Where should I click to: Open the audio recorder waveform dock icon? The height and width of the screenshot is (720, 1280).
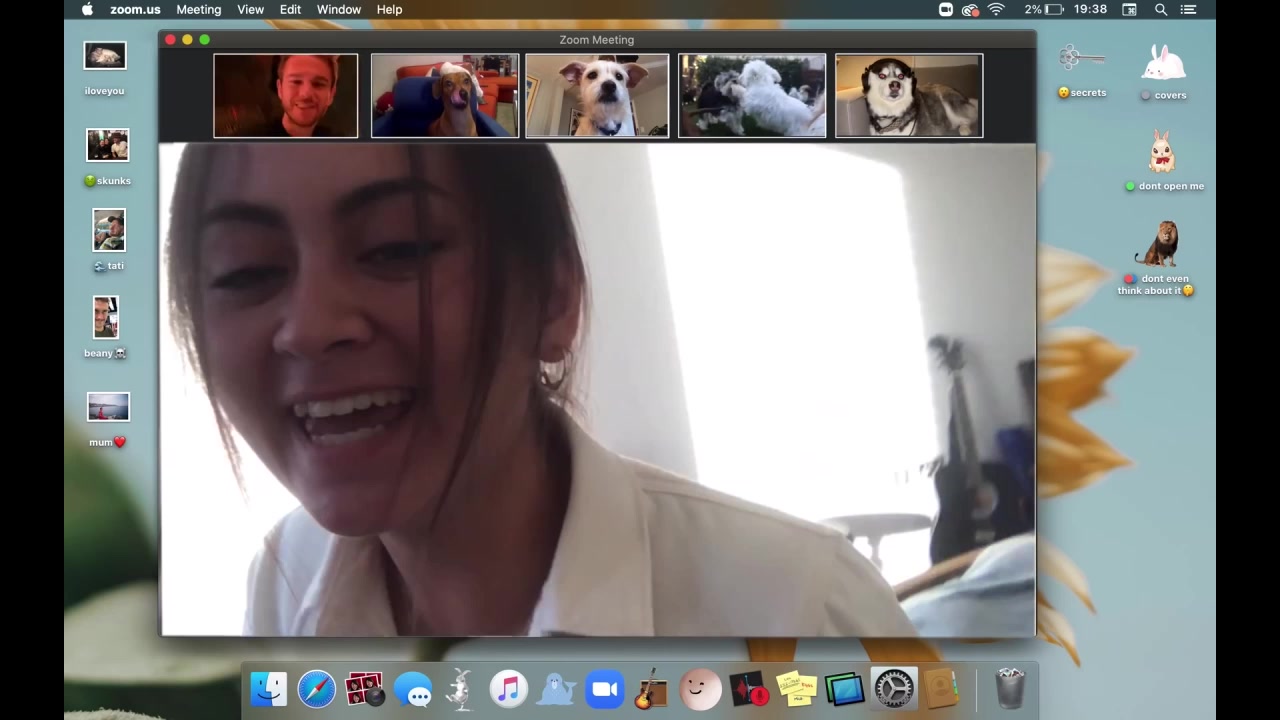pos(749,689)
